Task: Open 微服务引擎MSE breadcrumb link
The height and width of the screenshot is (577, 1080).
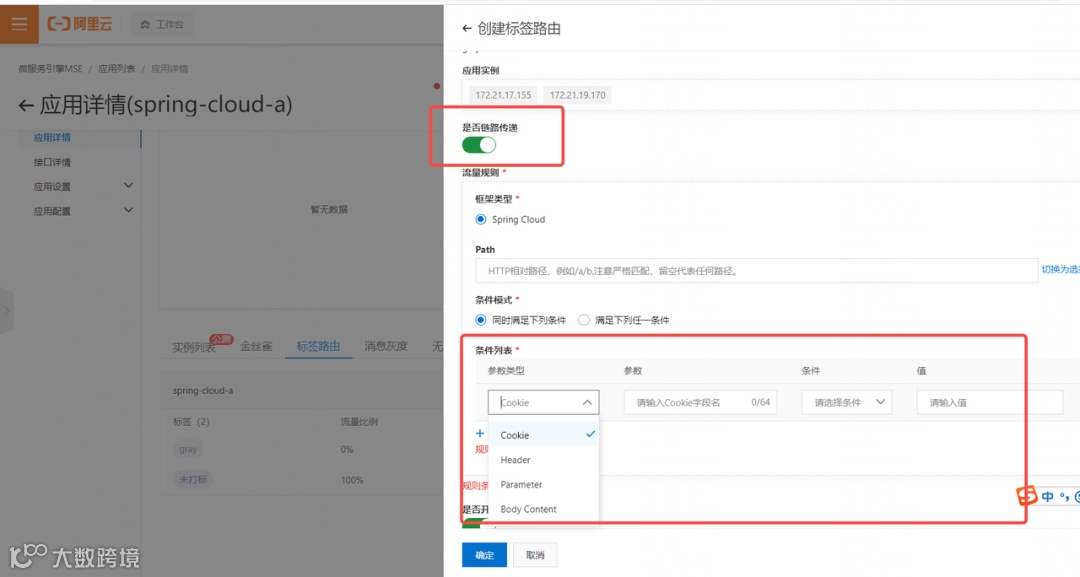Action: tap(50, 69)
